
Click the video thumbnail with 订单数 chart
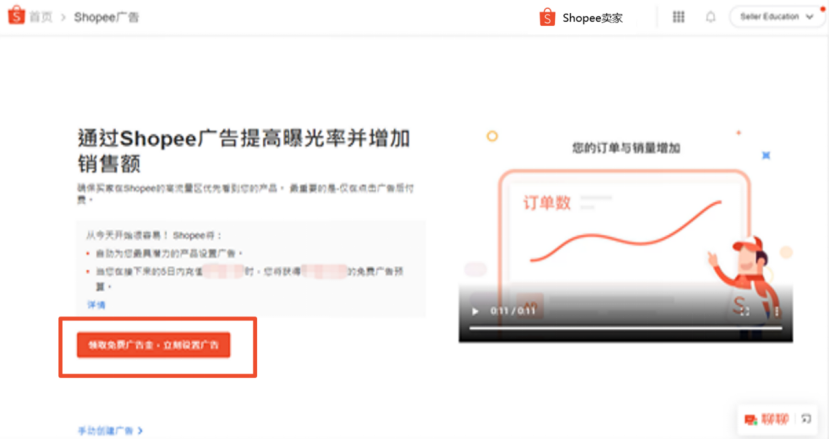point(626,233)
